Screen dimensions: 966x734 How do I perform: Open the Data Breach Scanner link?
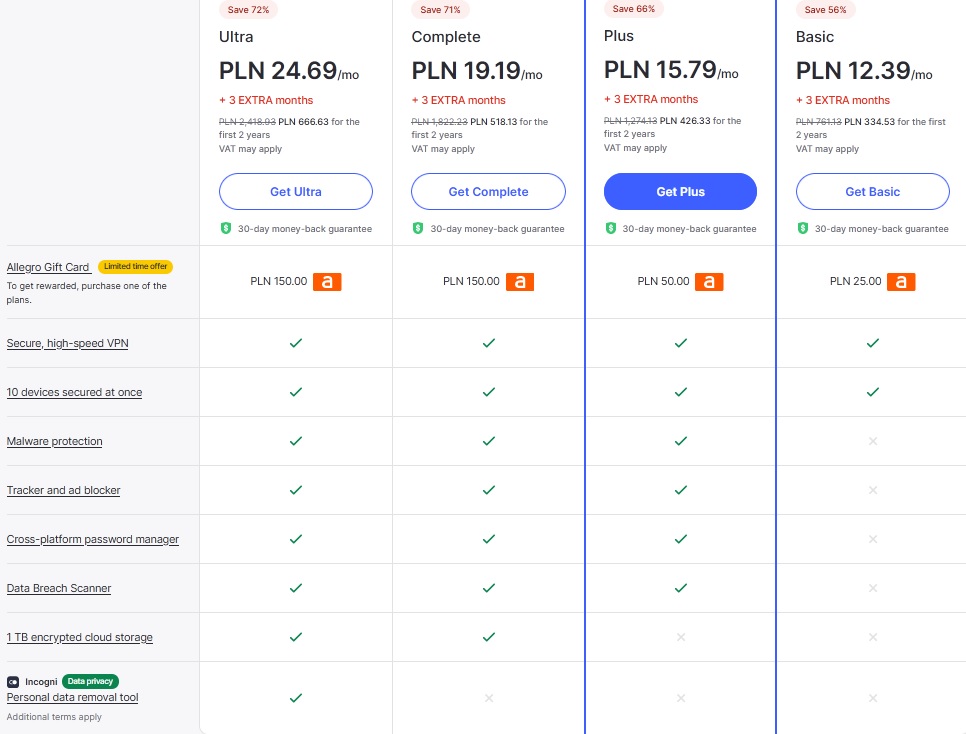(x=59, y=589)
